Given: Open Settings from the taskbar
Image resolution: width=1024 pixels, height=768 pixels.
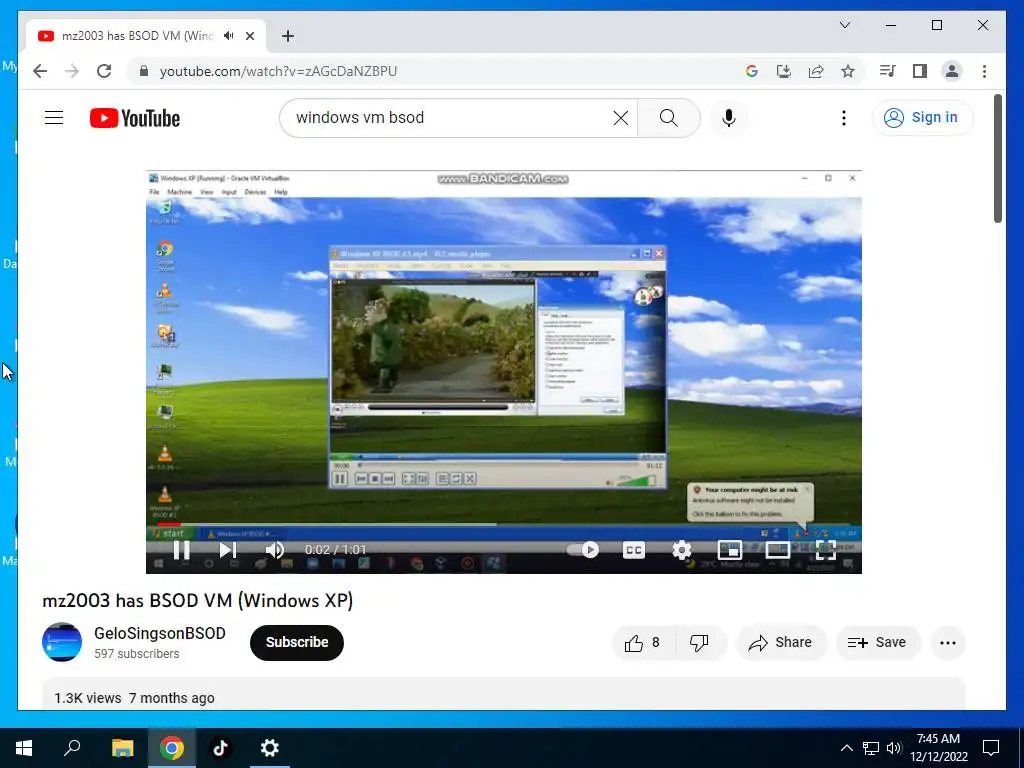Looking at the screenshot, I should pyautogui.click(x=269, y=748).
